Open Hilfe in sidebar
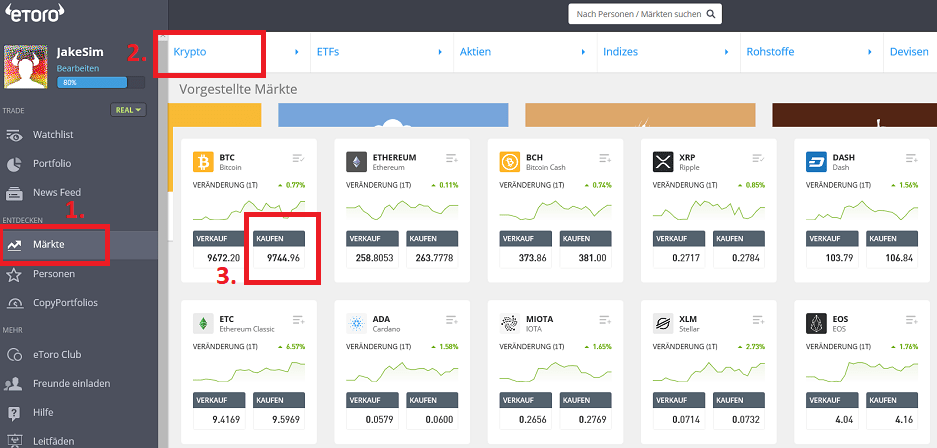Viewport: 937px width, 448px height. click(43, 412)
